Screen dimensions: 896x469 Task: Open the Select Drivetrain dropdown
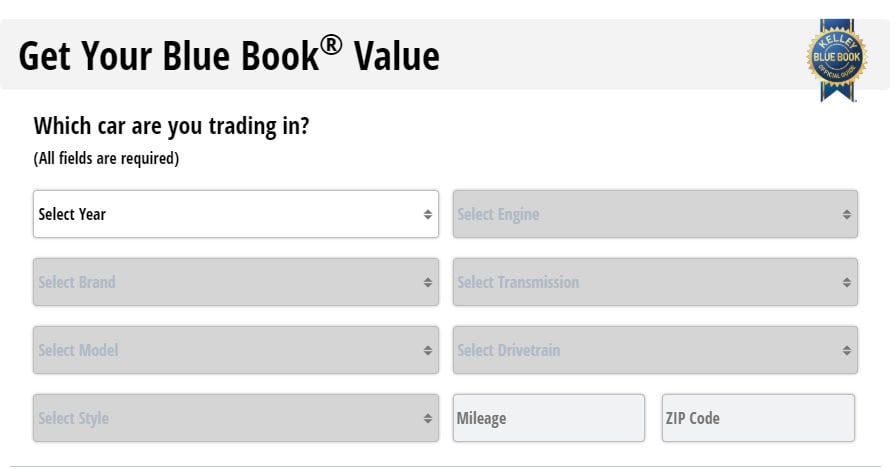coord(655,350)
